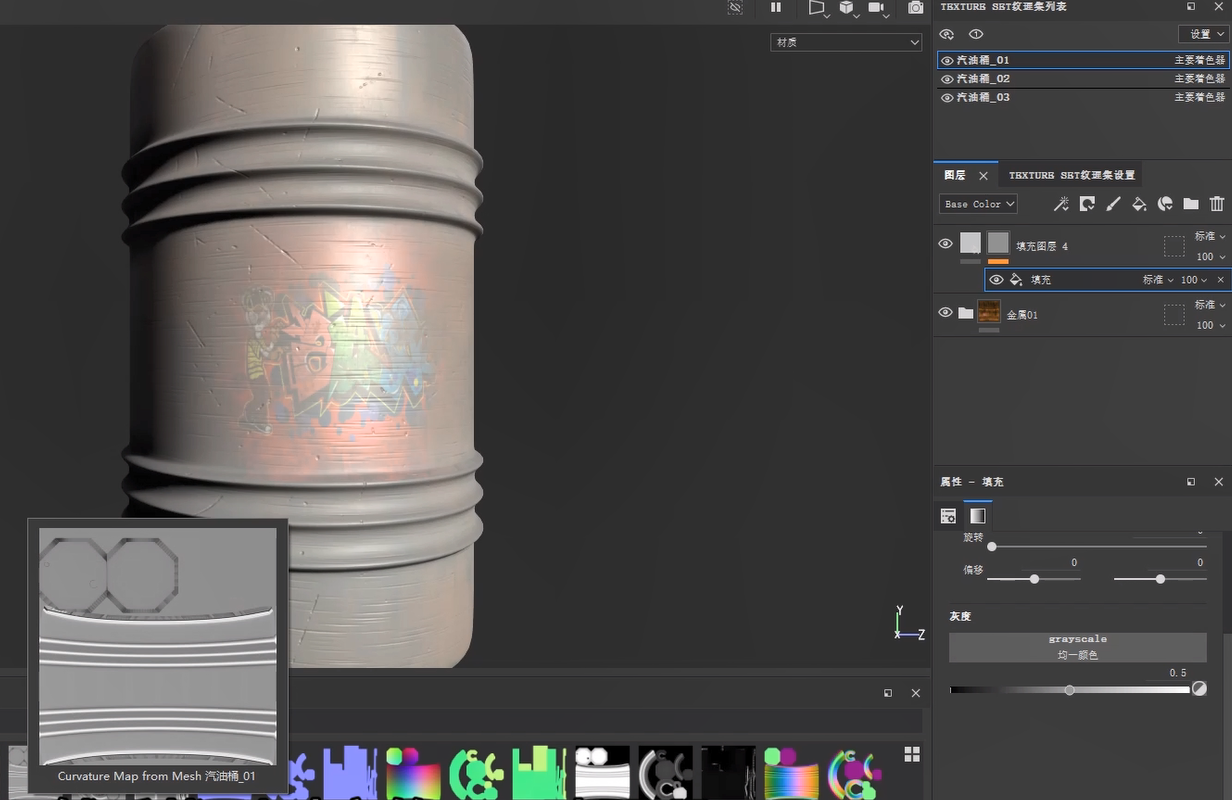1232x800 pixels.
Task: Pause viewport rendering with the pause icon
Action: click(776, 8)
